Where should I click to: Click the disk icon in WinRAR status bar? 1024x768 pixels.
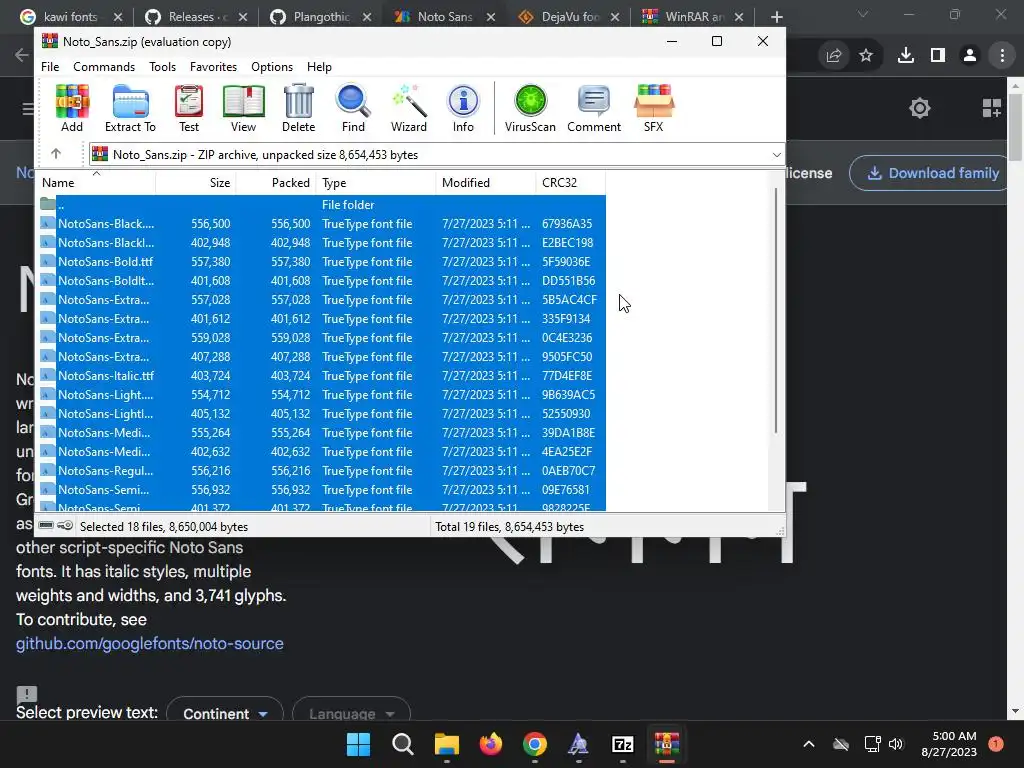click(x=46, y=526)
